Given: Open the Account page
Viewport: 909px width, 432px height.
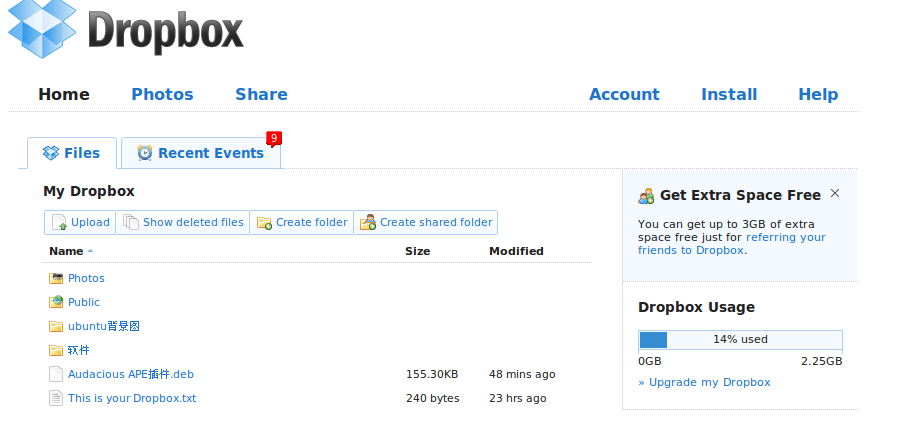Looking at the screenshot, I should 624,95.
